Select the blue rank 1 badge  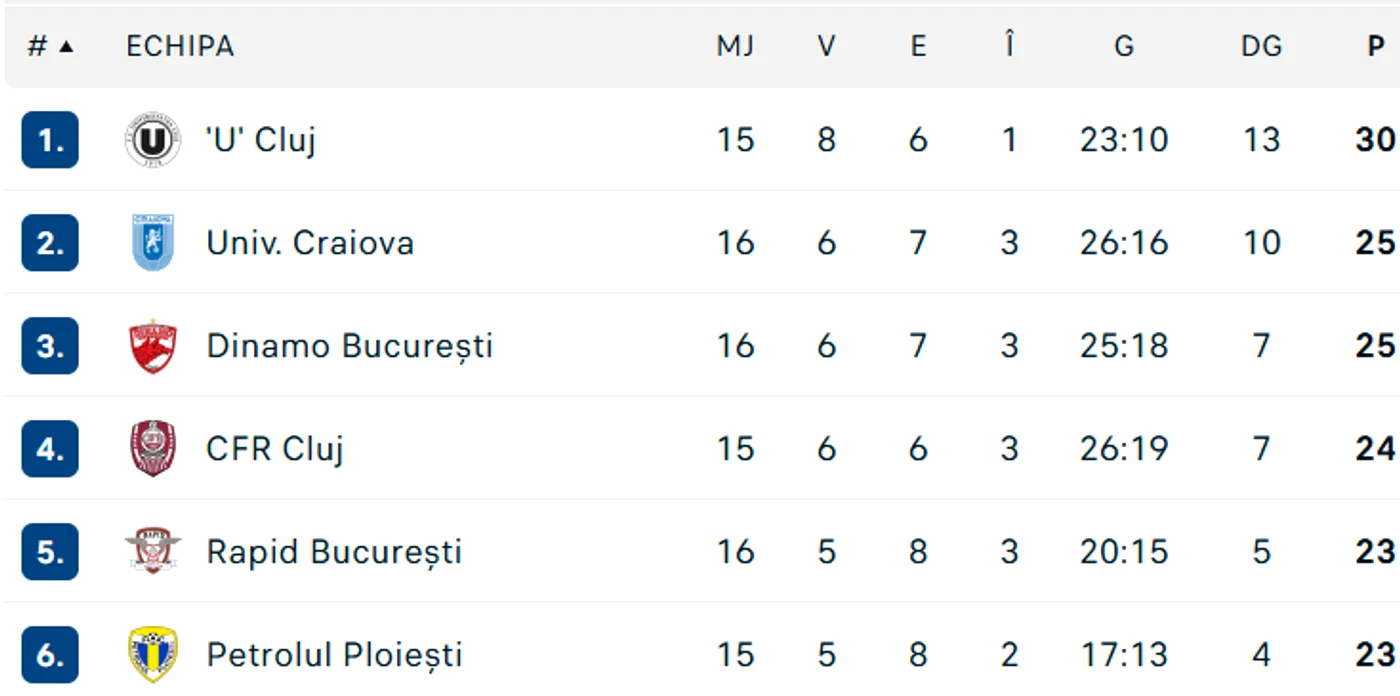pos(50,140)
